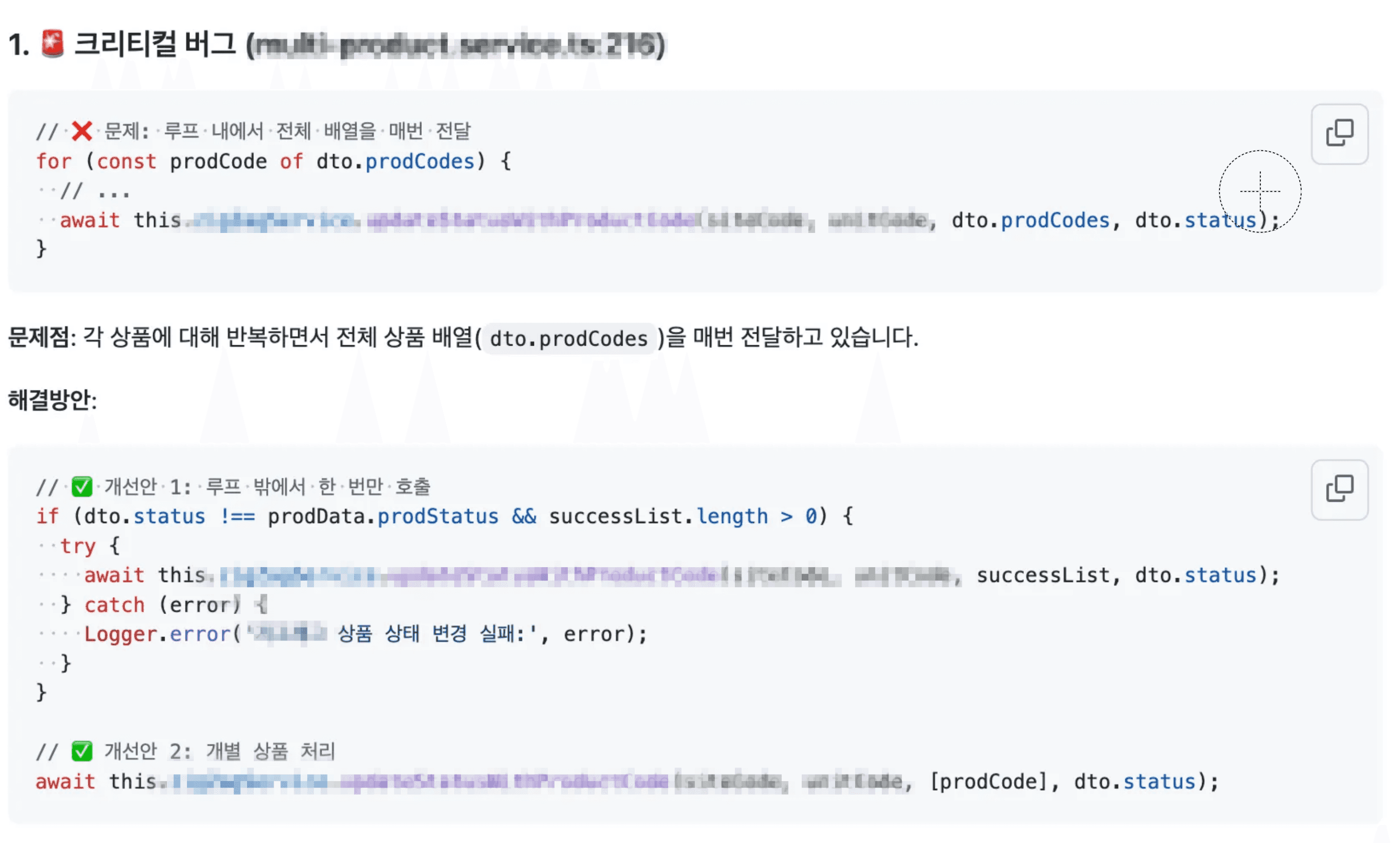Click green check mark beside 개선안 2
This screenshot has width=1400, height=843.
pyautogui.click(x=82, y=751)
